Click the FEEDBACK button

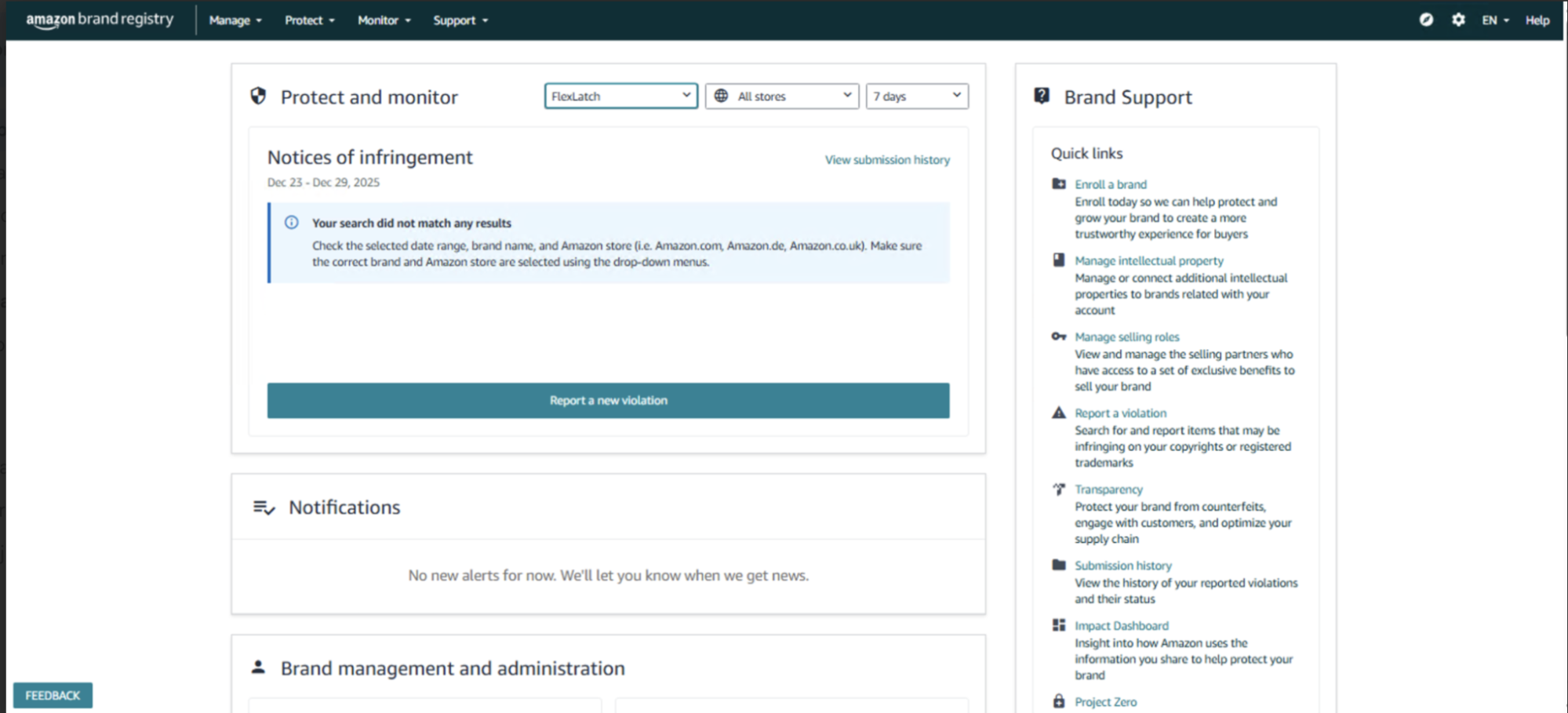tap(53, 695)
